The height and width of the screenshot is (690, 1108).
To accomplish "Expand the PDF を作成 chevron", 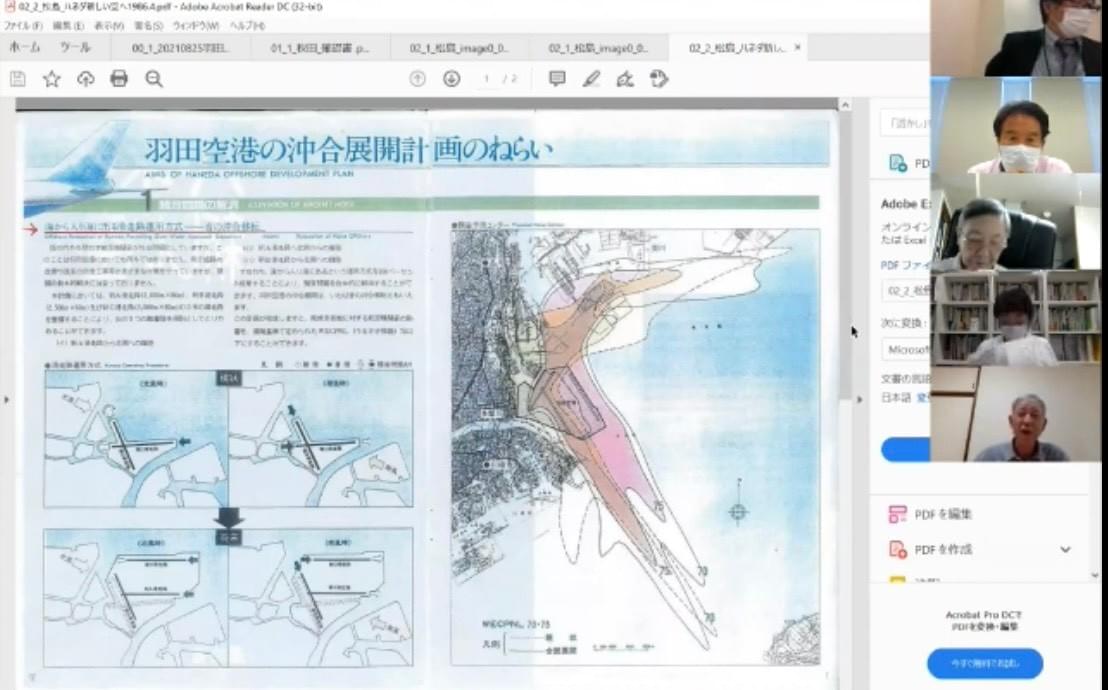I will click(1065, 549).
